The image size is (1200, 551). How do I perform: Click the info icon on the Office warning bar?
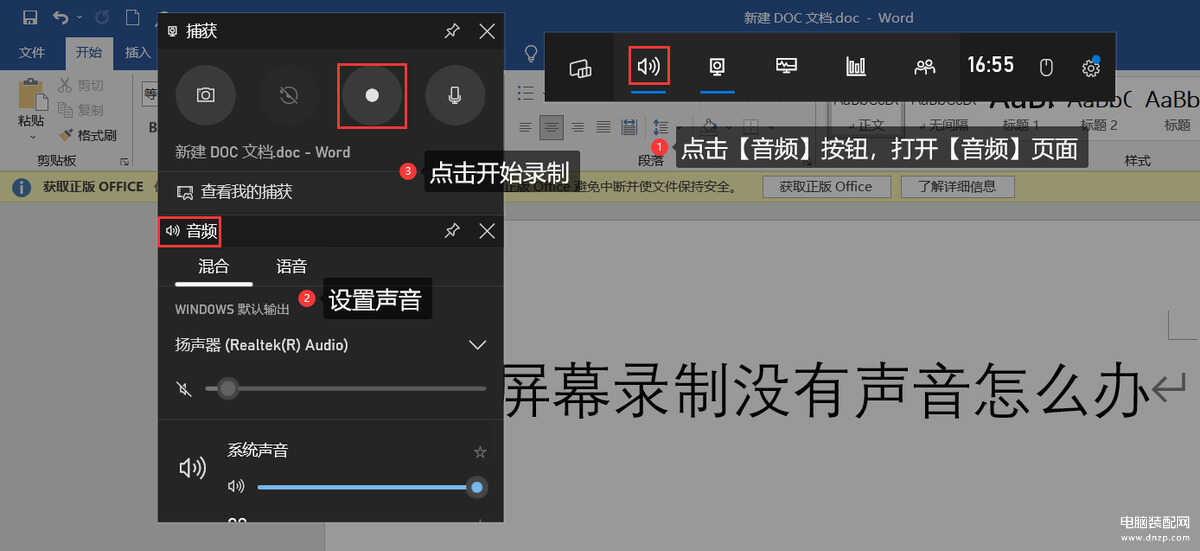click(x=21, y=187)
